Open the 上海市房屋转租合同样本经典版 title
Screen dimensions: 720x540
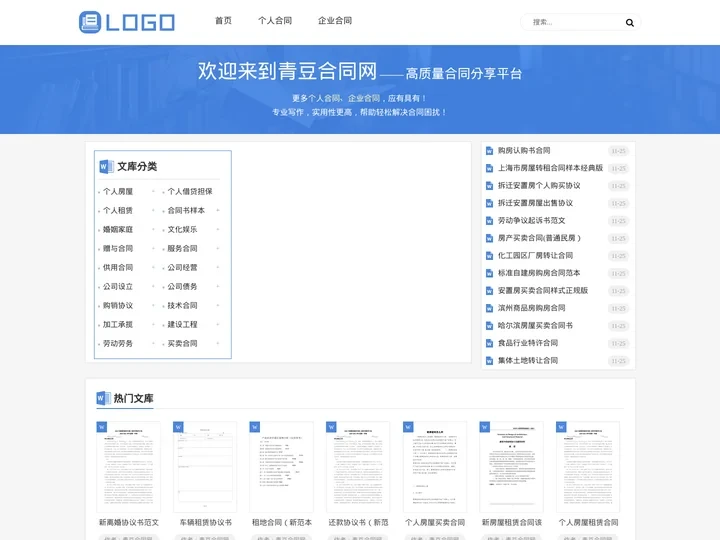[x=550, y=168]
